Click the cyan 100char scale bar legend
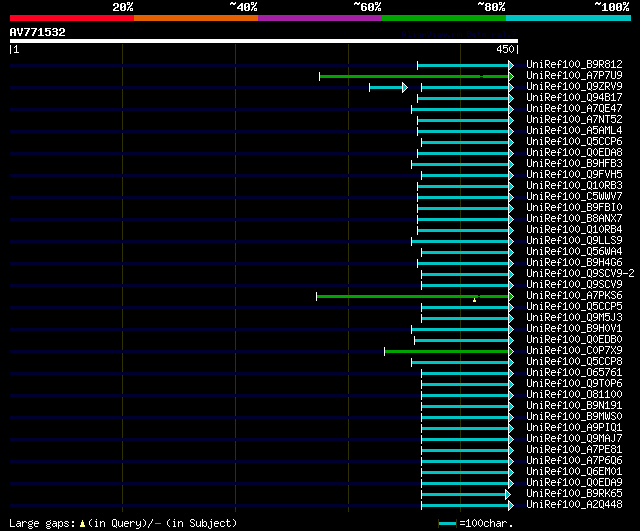 (447, 523)
